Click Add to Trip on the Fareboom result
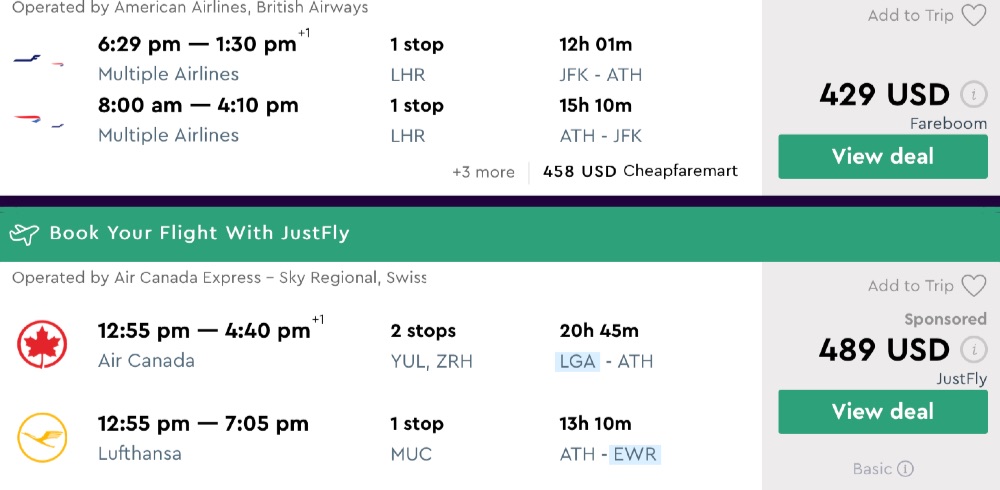Viewport: 1000px width, 490px height. 910,16
